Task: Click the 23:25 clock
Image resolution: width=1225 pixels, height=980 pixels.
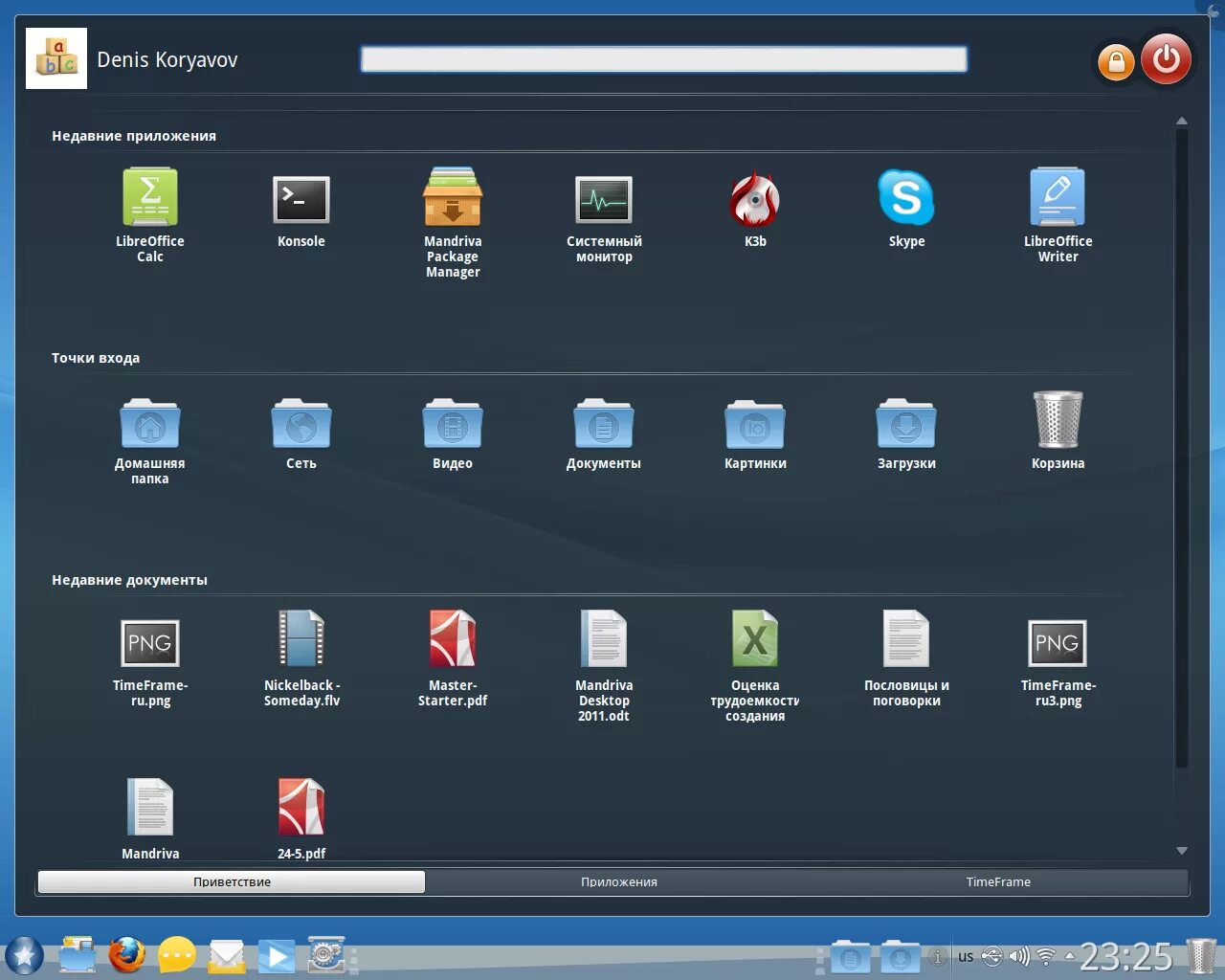Action: [x=1126, y=956]
